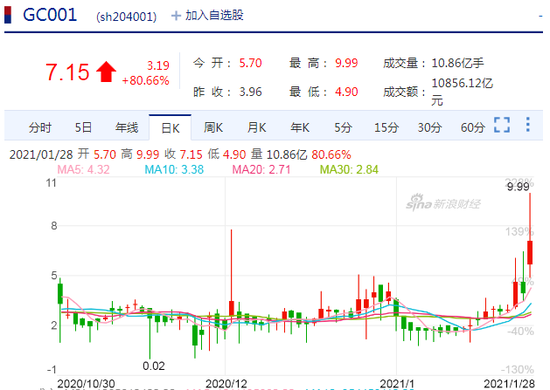550x390 pixels.
Task: Click the MA30: 2.84 legend
Action: click(x=349, y=170)
